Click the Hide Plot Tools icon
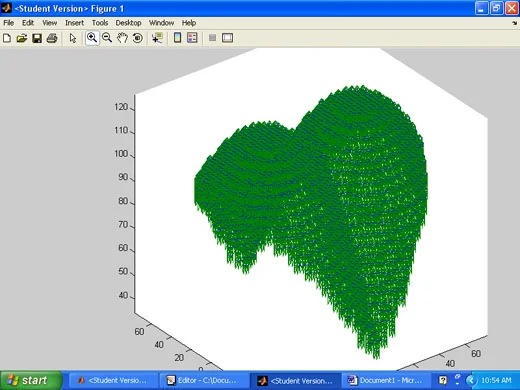 point(212,38)
